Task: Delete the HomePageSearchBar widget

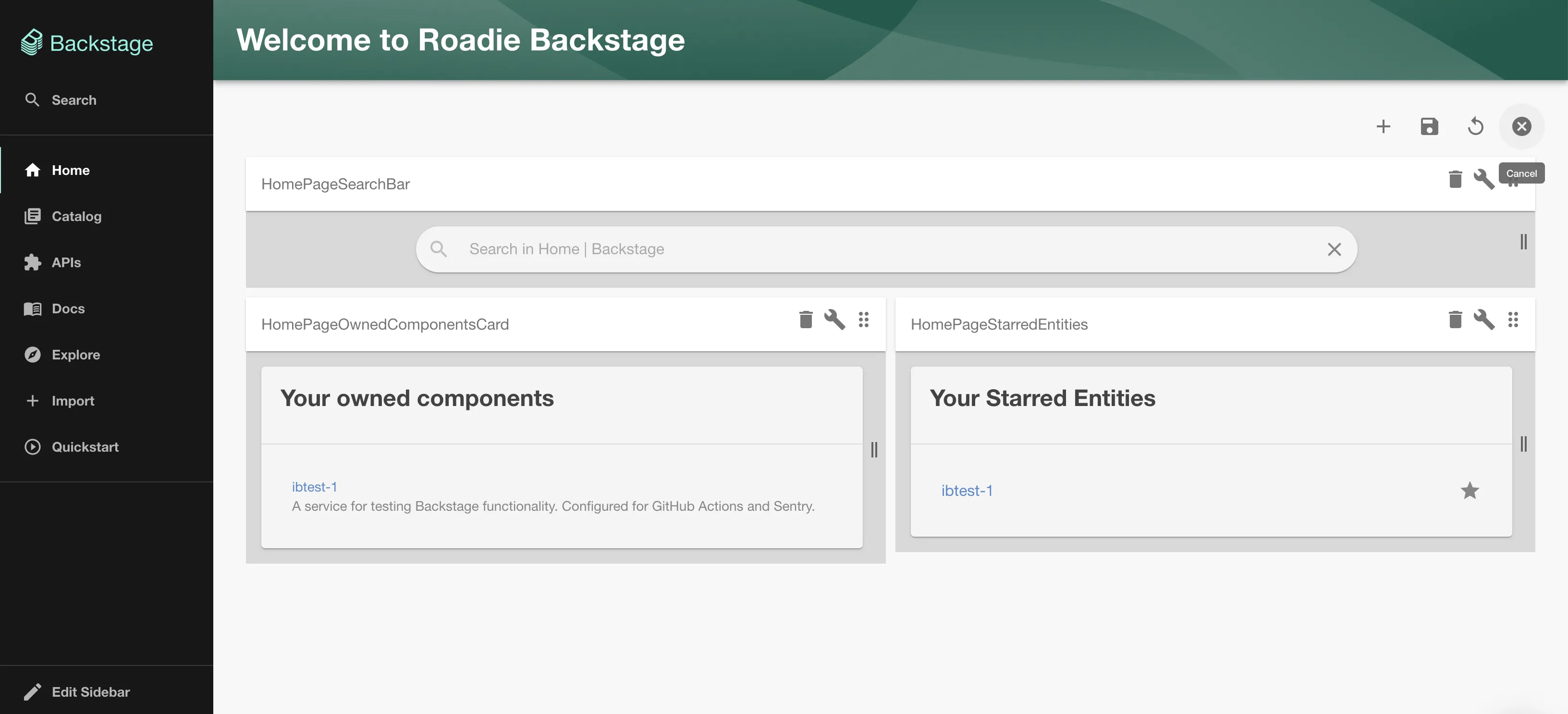Action: tap(1456, 180)
